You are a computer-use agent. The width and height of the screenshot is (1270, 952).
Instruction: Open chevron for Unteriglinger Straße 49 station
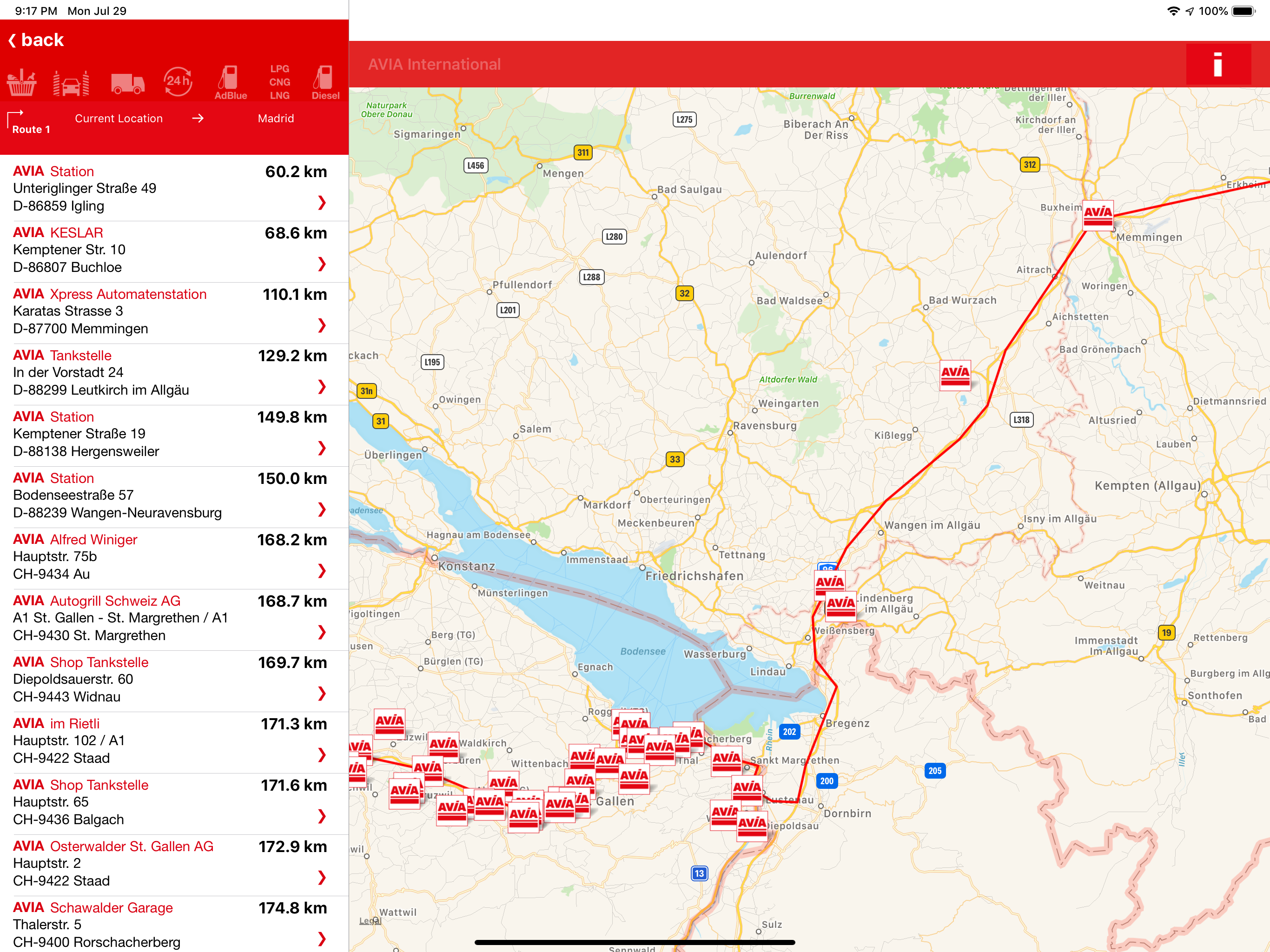[322, 202]
